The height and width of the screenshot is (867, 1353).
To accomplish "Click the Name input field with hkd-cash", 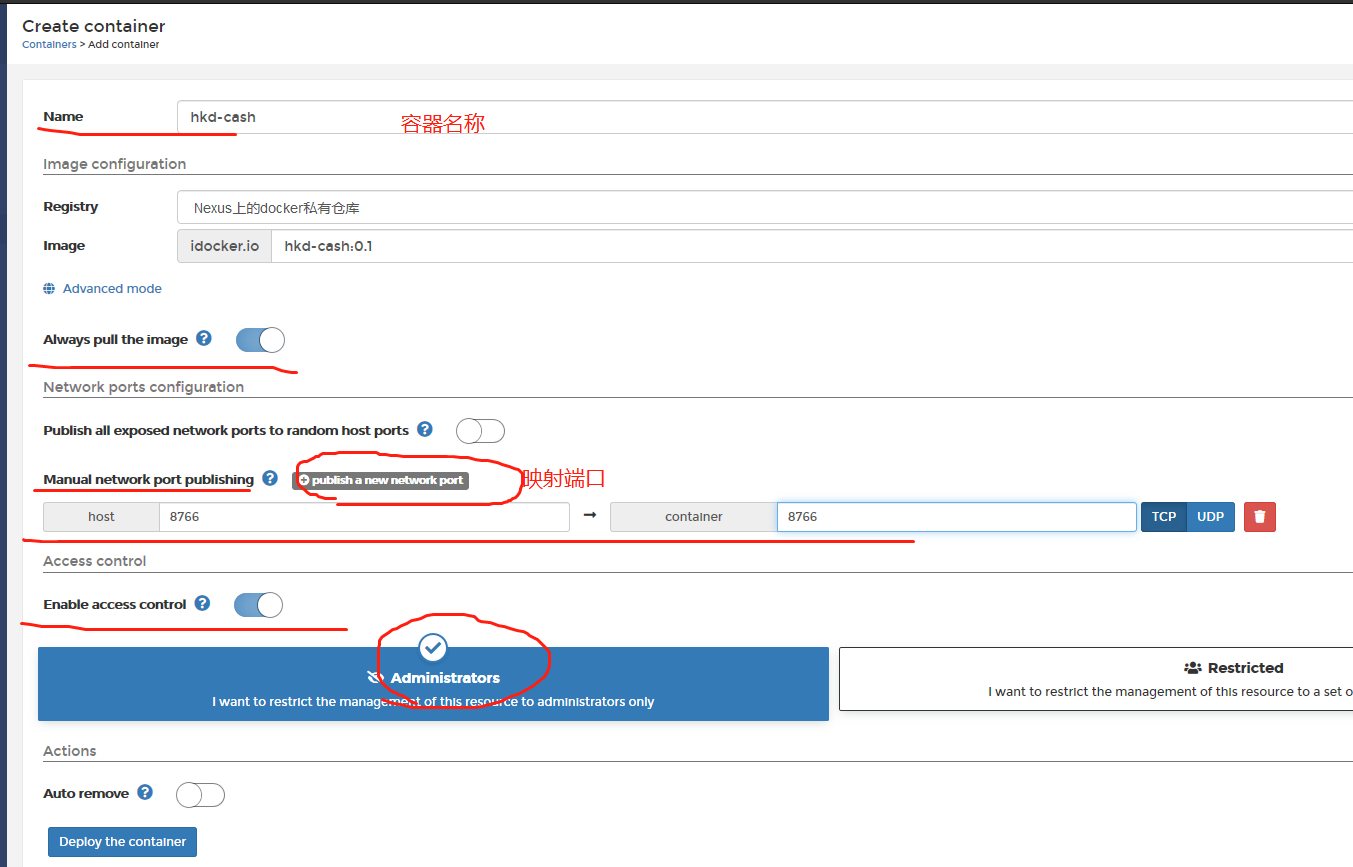I will click(x=765, y=117).
